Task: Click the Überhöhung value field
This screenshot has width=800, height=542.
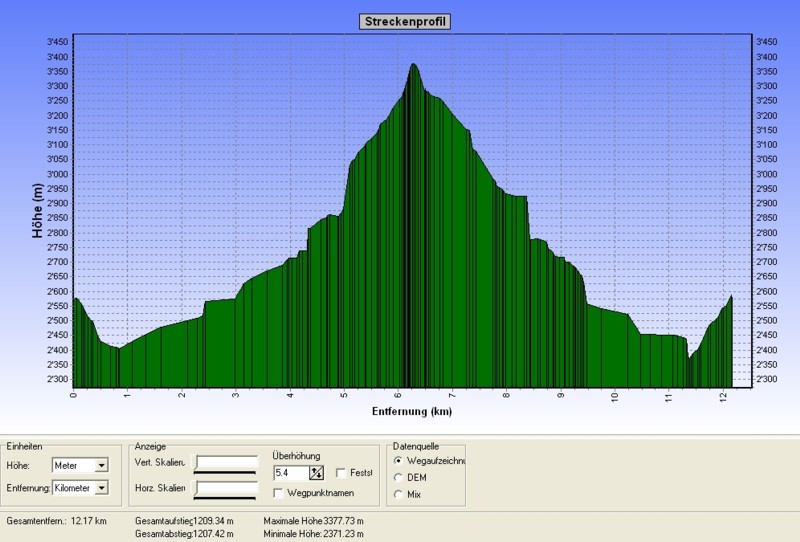Action: (x=290, y=473)
